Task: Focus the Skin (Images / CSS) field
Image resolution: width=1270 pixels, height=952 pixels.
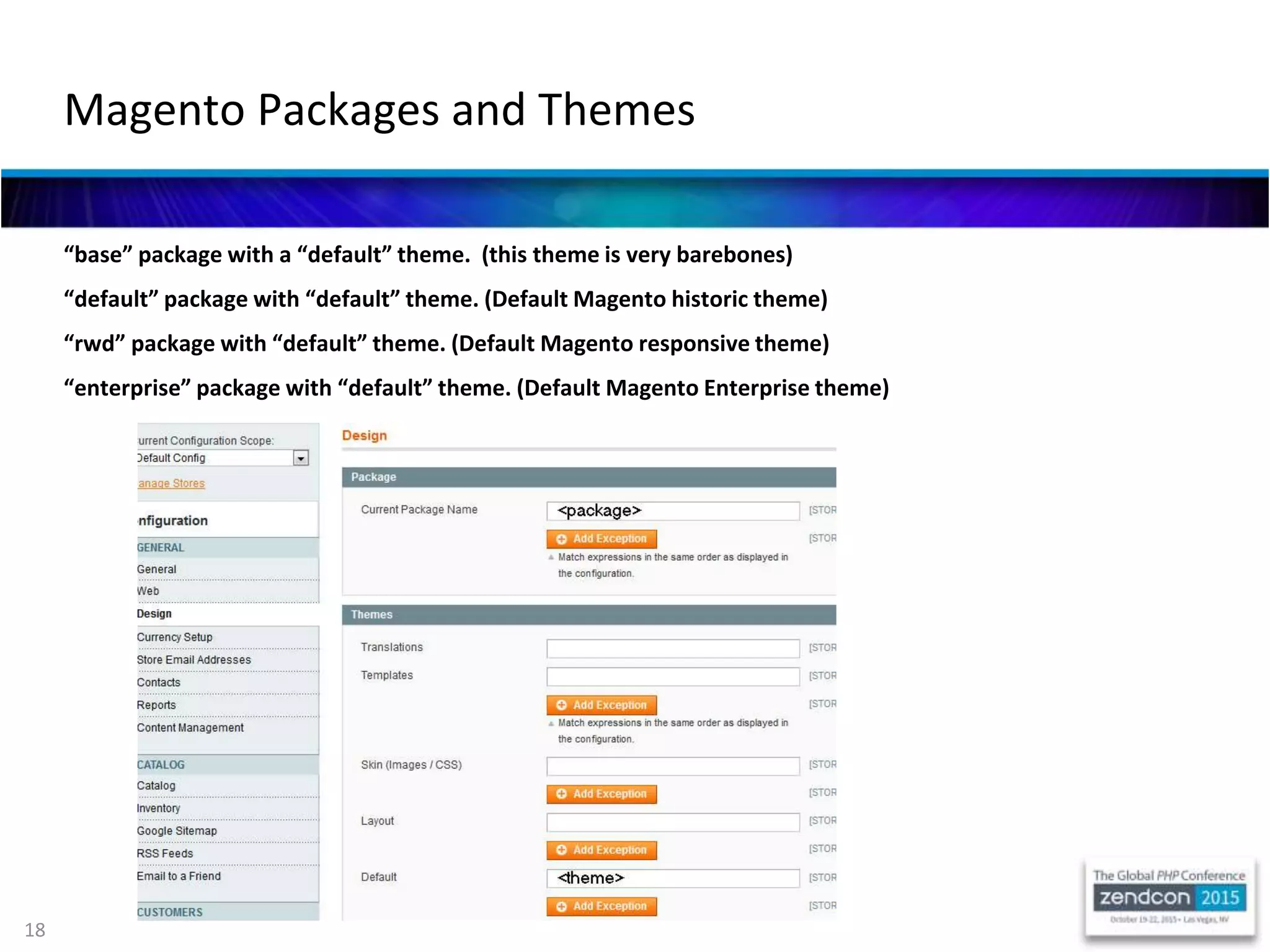Action: (x=673, y=765)
